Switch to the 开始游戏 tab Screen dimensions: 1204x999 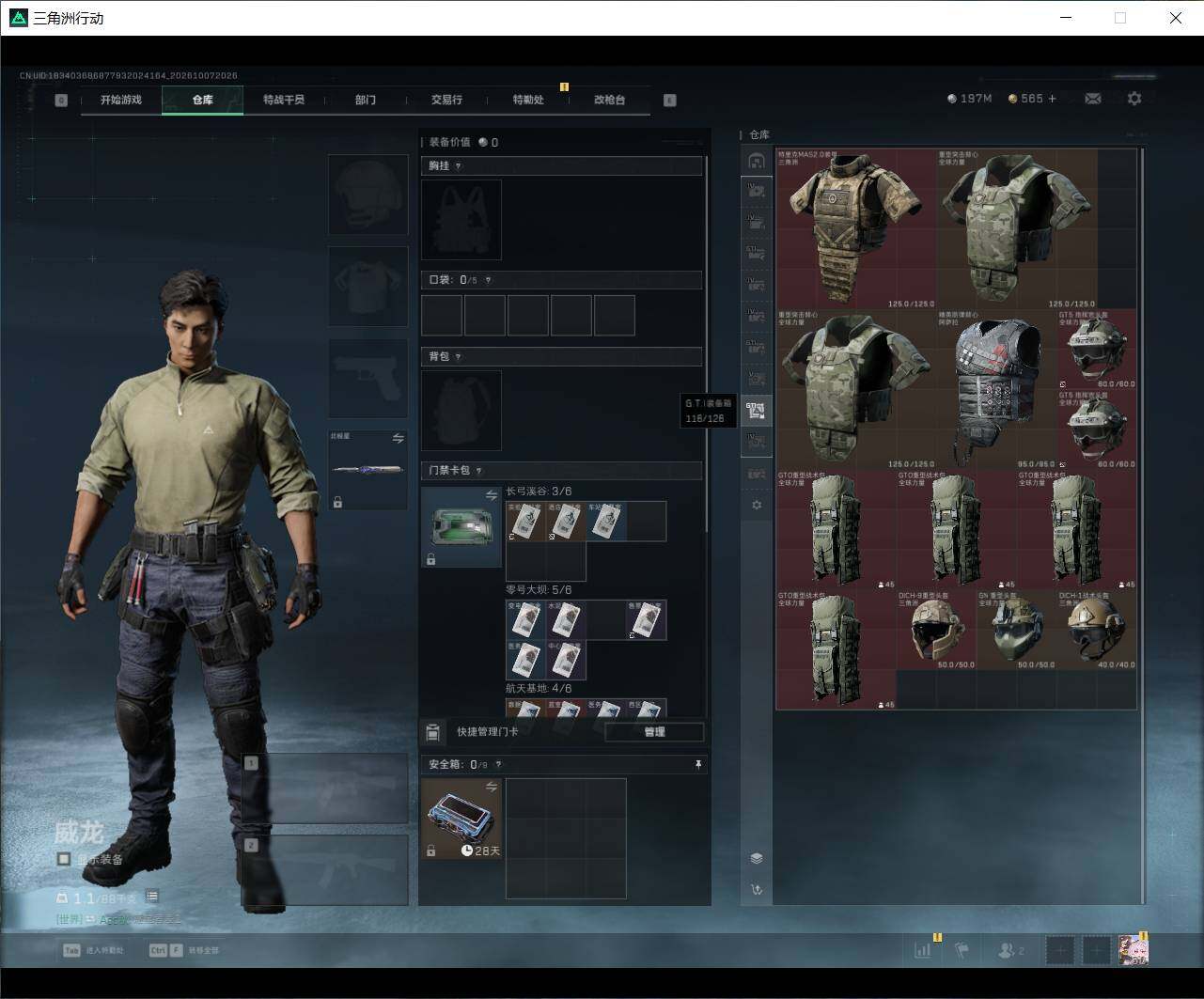pos(121,100)
